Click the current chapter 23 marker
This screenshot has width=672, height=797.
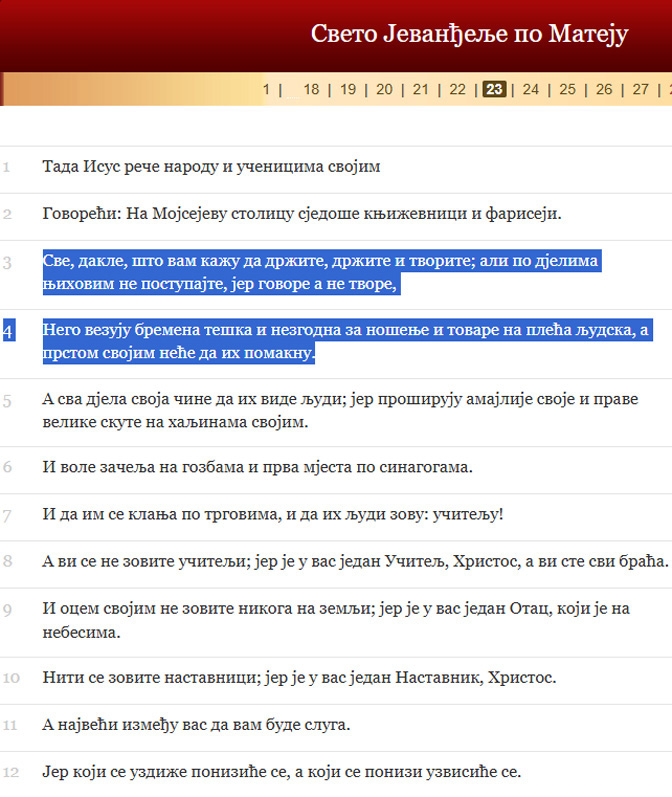494,89
